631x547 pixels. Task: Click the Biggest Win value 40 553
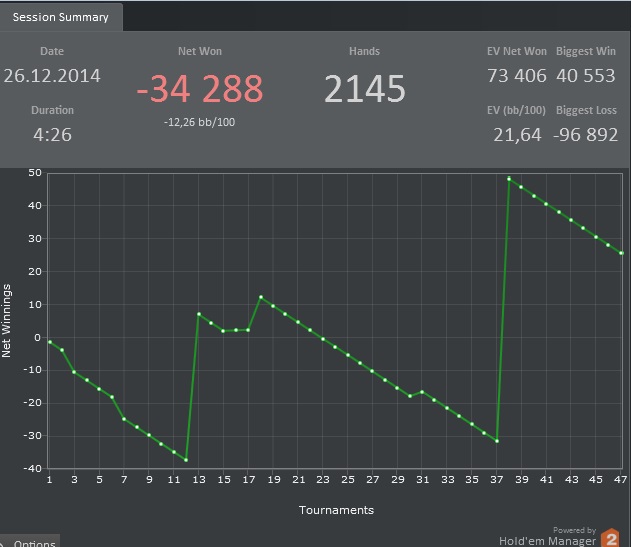point(586,76)
